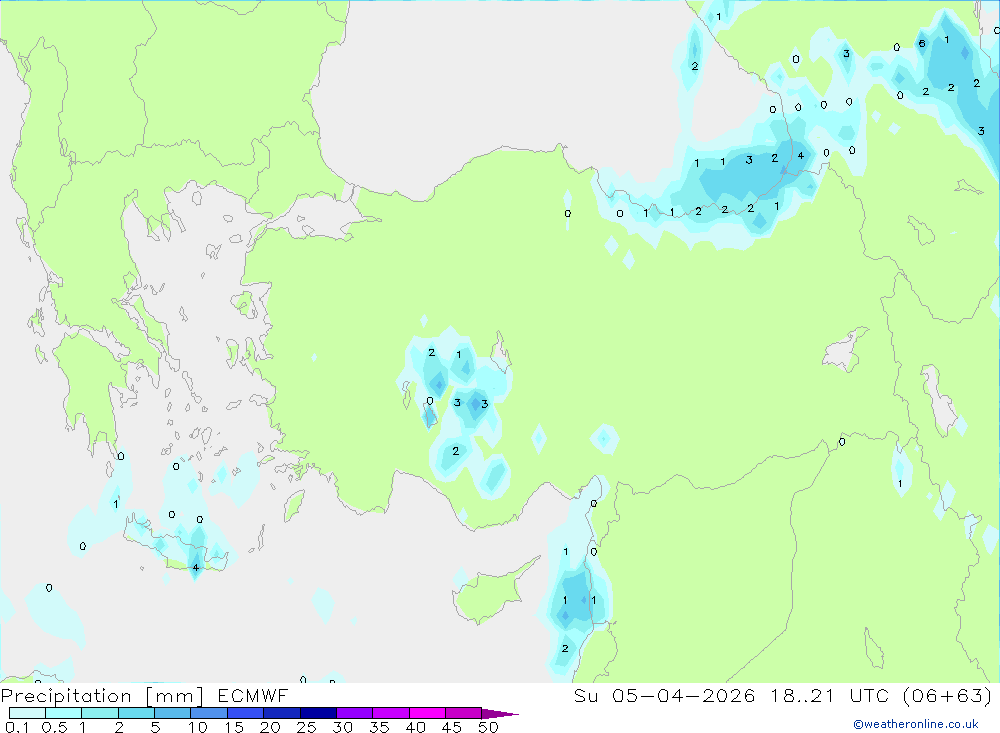Select the 30–35 mm legend color swatch
Image resolution: width=1000 pixels, height=733 pixels.
point(355,713)
